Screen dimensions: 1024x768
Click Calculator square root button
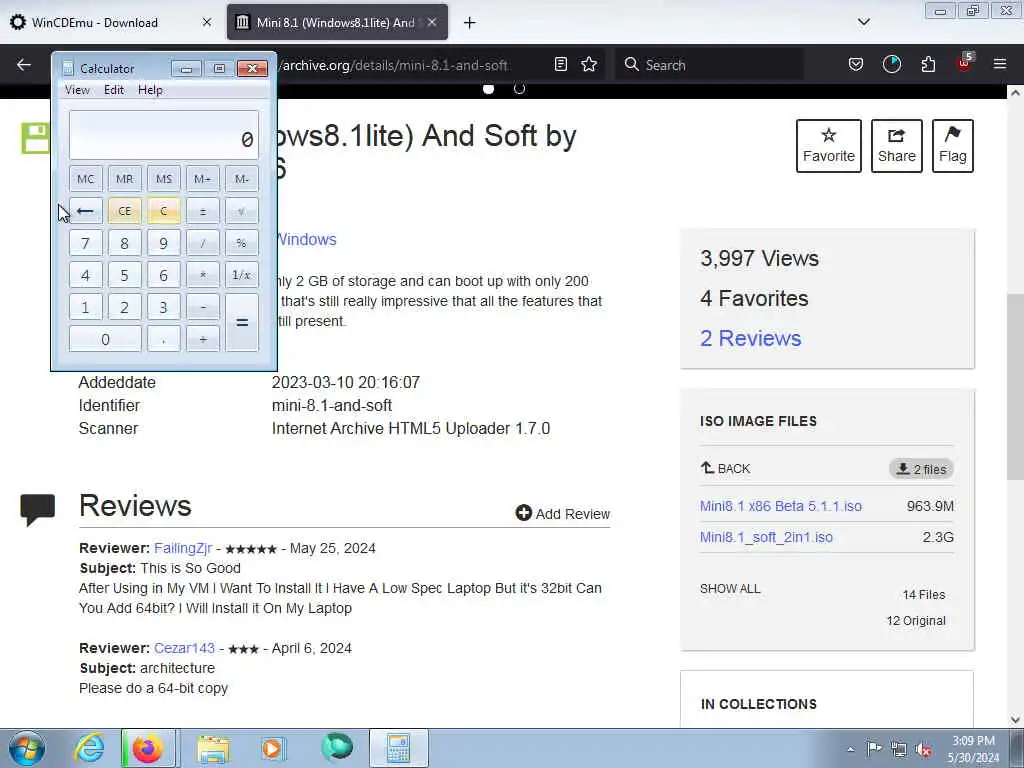click(242, 211)
